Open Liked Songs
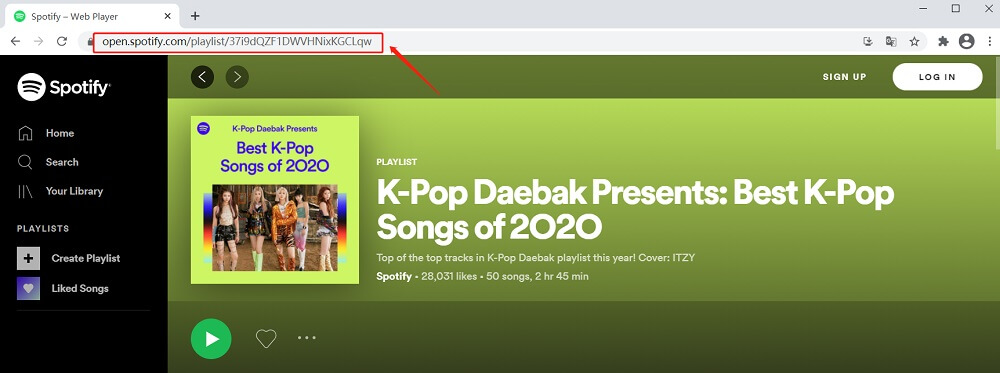Viewport: 1000px width, 373px height. [80, 288]
